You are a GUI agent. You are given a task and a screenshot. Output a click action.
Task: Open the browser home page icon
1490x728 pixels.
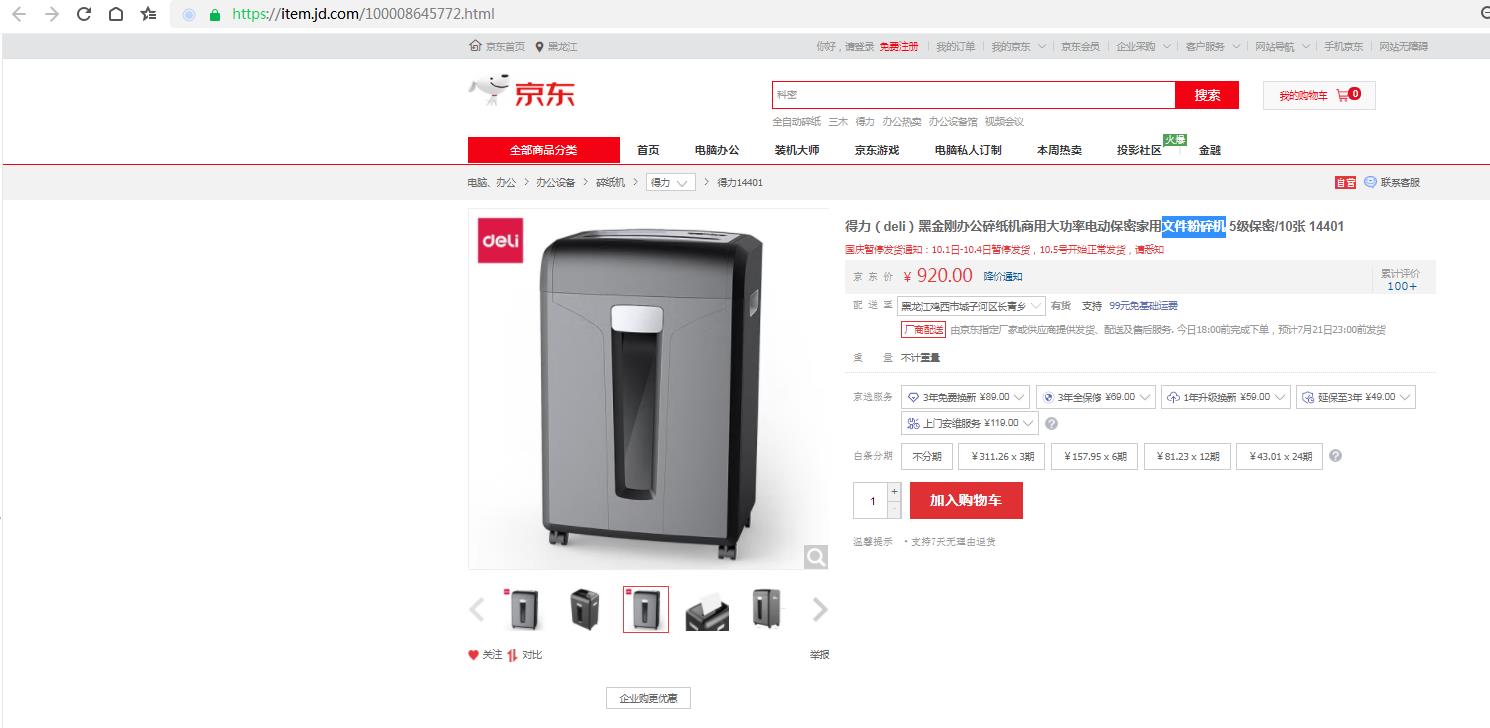(x=116, y=14)
